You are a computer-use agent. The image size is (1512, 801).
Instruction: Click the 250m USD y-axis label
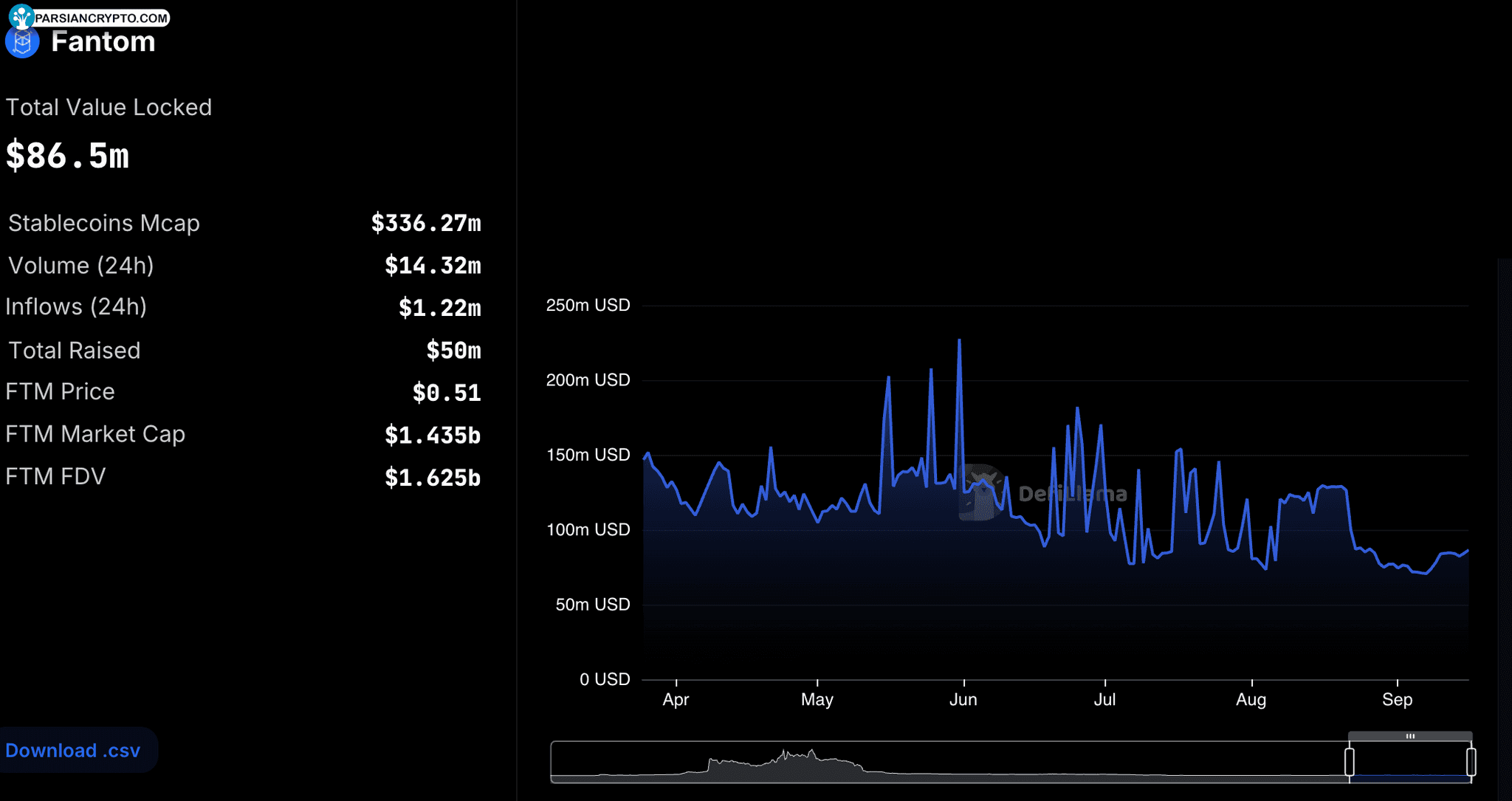click(588, 305)
